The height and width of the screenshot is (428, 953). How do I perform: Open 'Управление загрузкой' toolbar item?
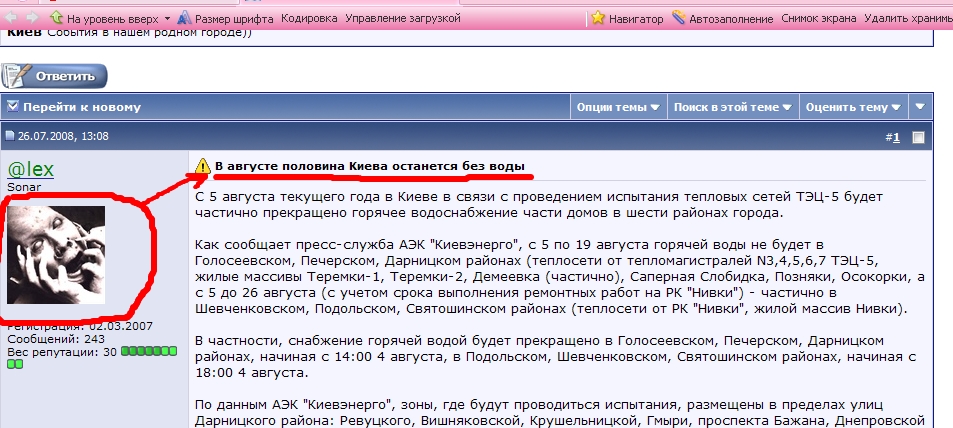coord(402,18)
